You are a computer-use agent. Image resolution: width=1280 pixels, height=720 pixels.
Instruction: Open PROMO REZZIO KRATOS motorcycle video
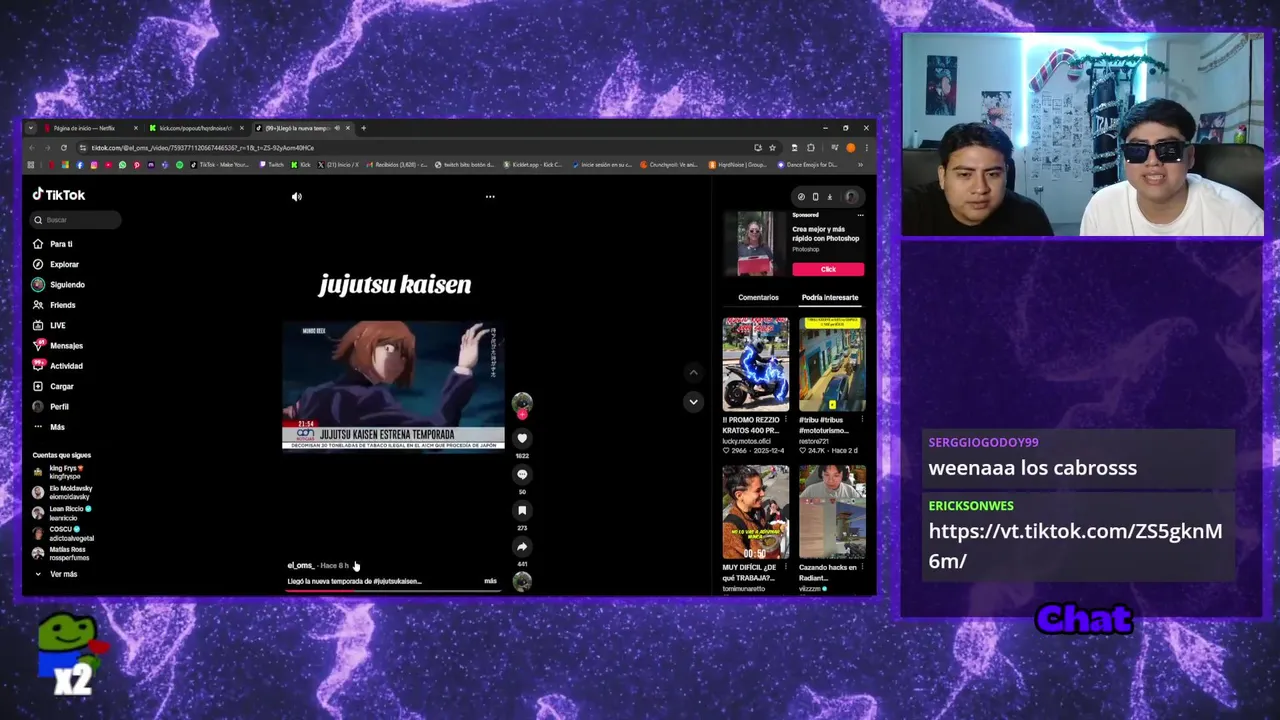pos(755,364)
